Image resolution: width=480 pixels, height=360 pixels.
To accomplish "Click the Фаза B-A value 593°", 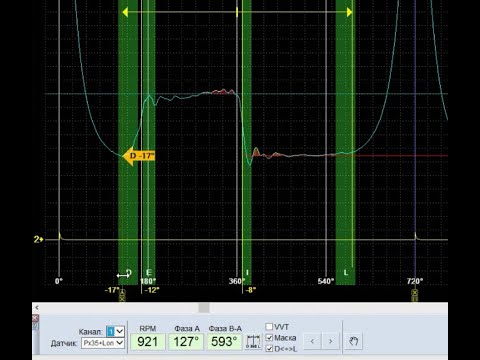I will (224, 342).
